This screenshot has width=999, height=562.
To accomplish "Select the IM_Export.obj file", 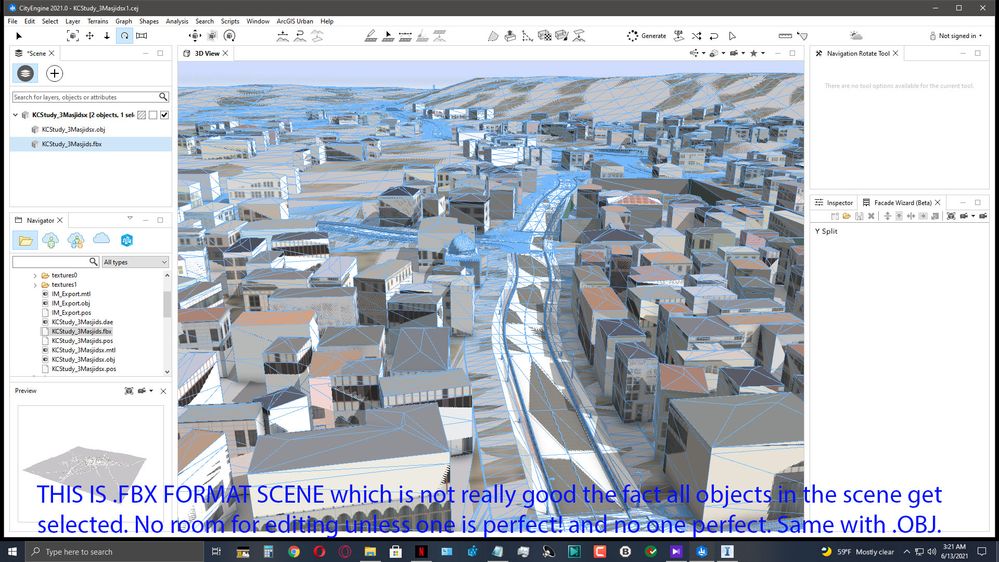I will point(71,303).
